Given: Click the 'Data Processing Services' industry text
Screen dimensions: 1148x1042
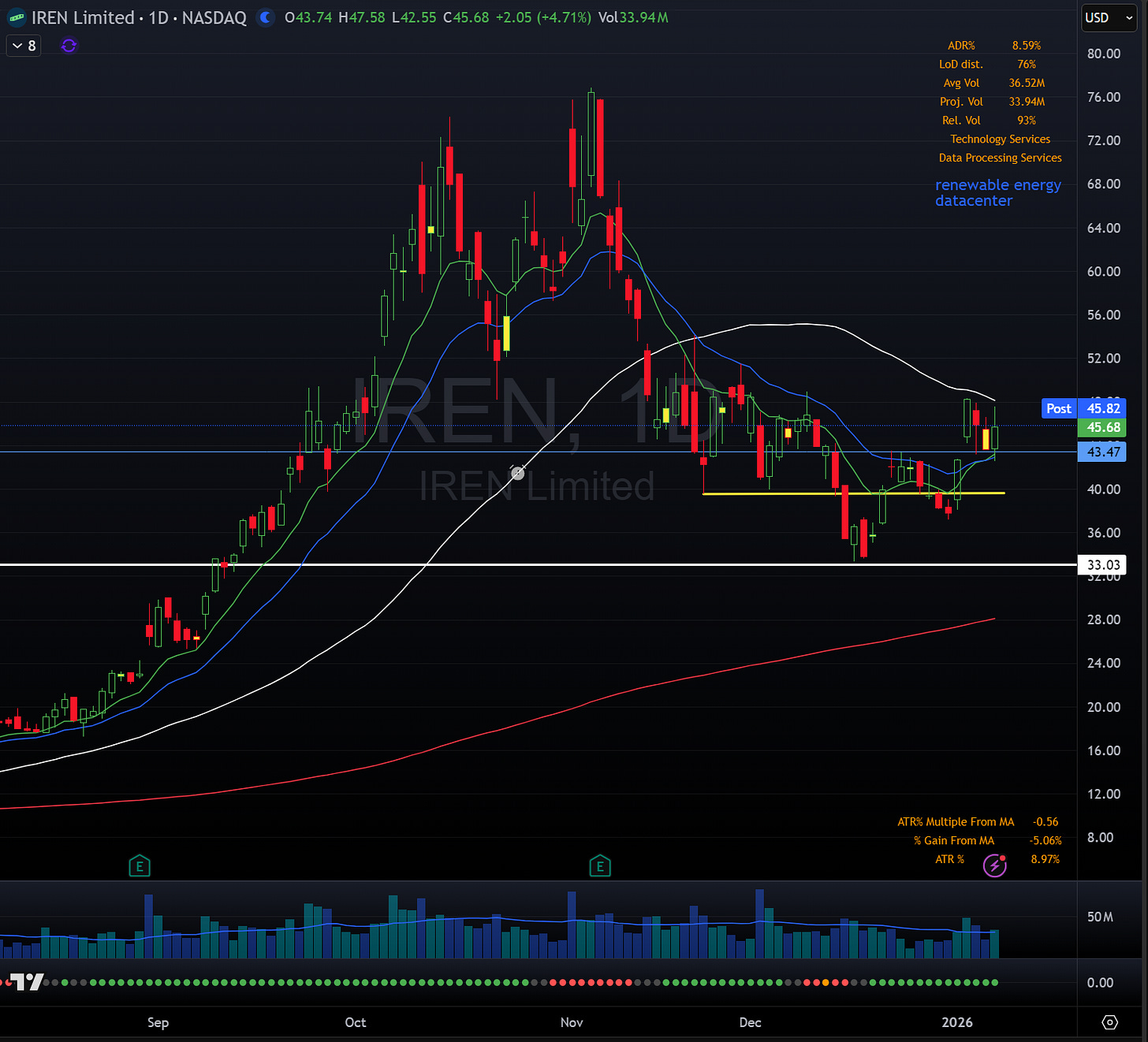Looking at the screenshot, I should click(x=1000, y=158).
